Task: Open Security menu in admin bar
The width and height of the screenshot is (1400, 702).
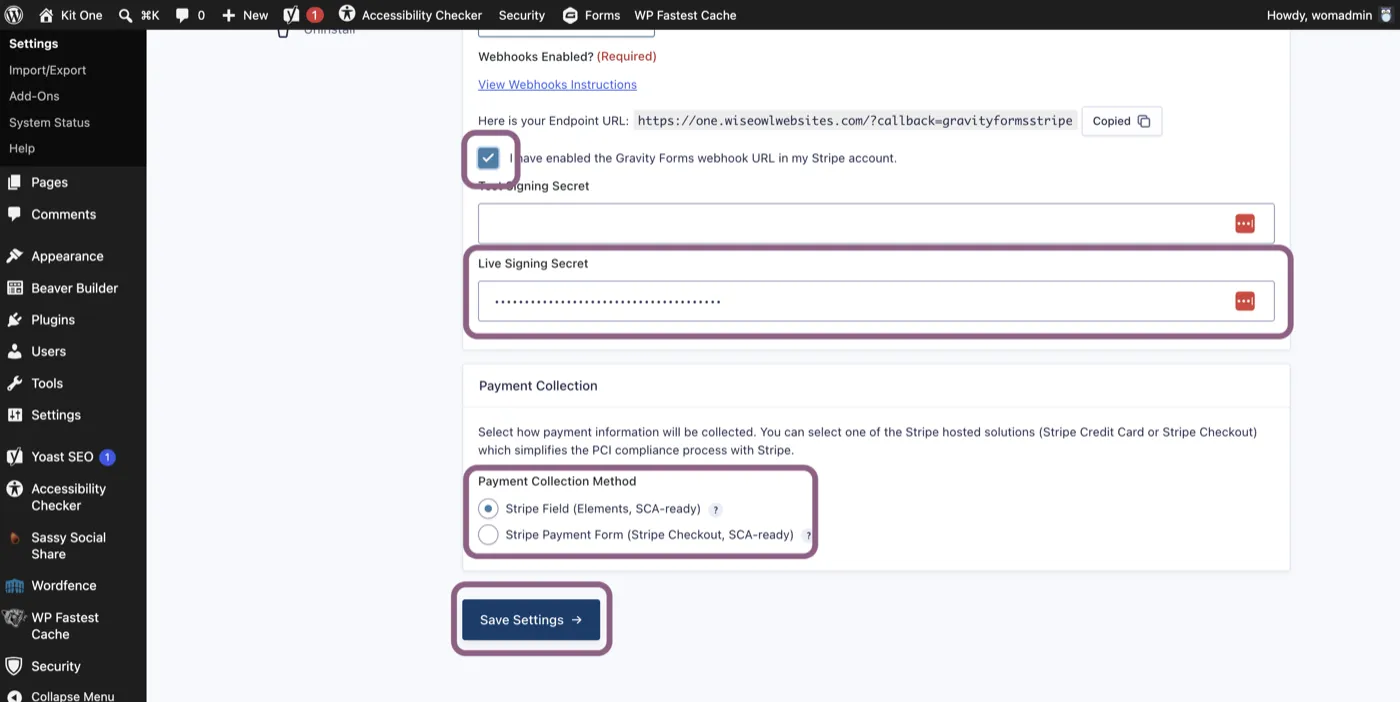Action: [x=522, y=15]
